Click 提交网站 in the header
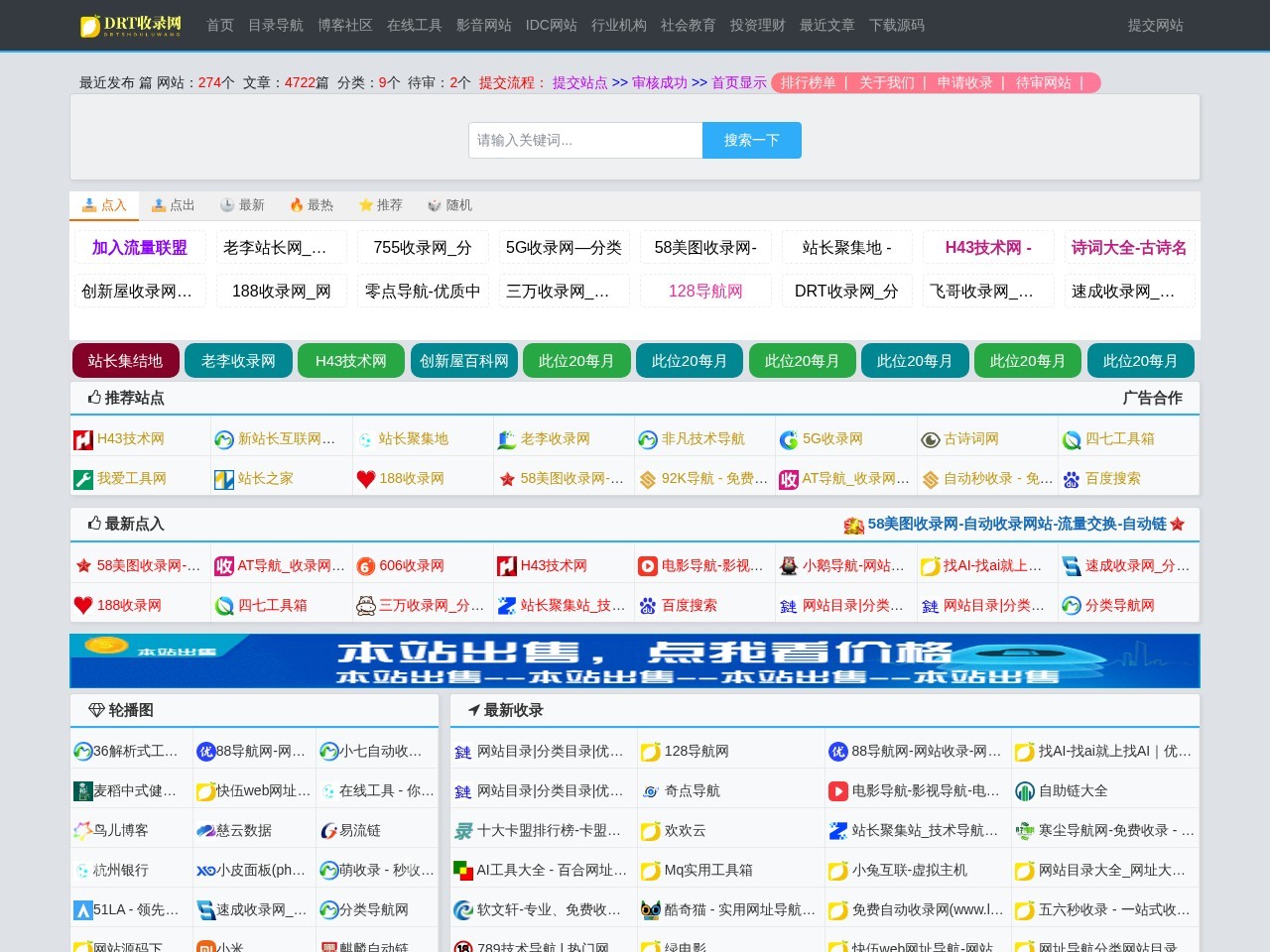This screenshot has height=952, width=1270. pyautogui.click(x=1156, y=25)
